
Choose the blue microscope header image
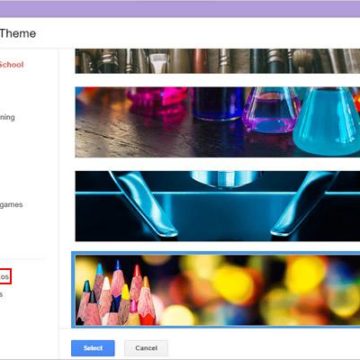click(217, 206)
